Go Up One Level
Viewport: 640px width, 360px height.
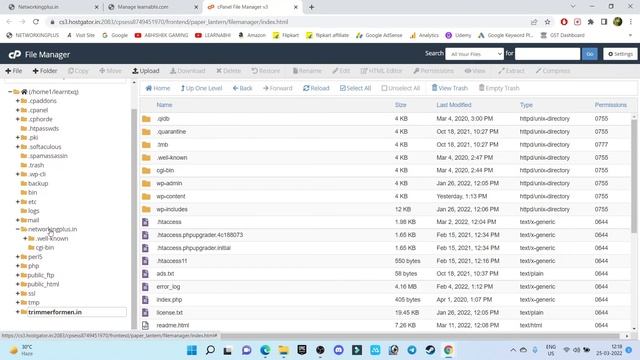coord(201,88)
